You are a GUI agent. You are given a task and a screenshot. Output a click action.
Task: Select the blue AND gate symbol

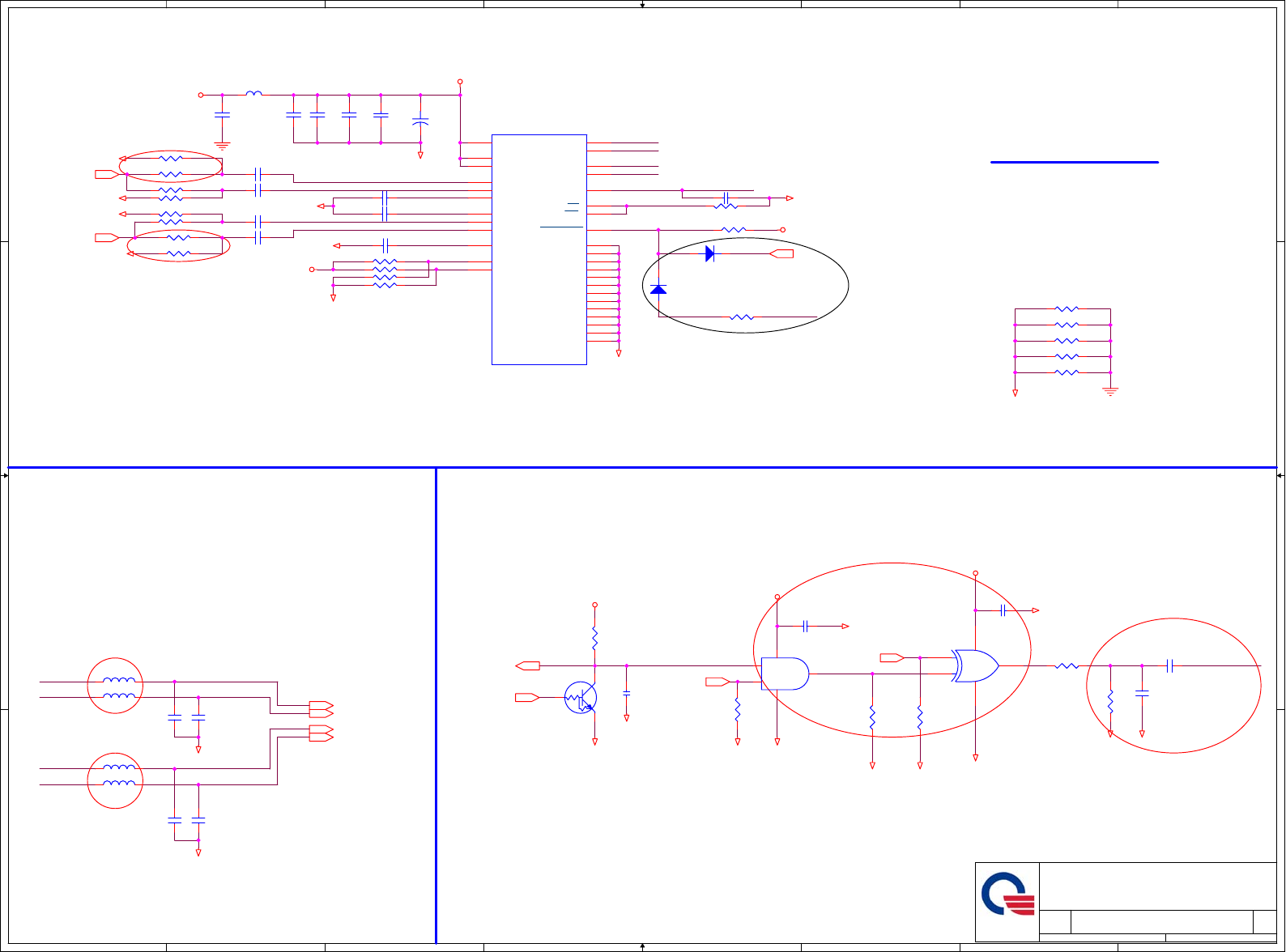(785, 674)
